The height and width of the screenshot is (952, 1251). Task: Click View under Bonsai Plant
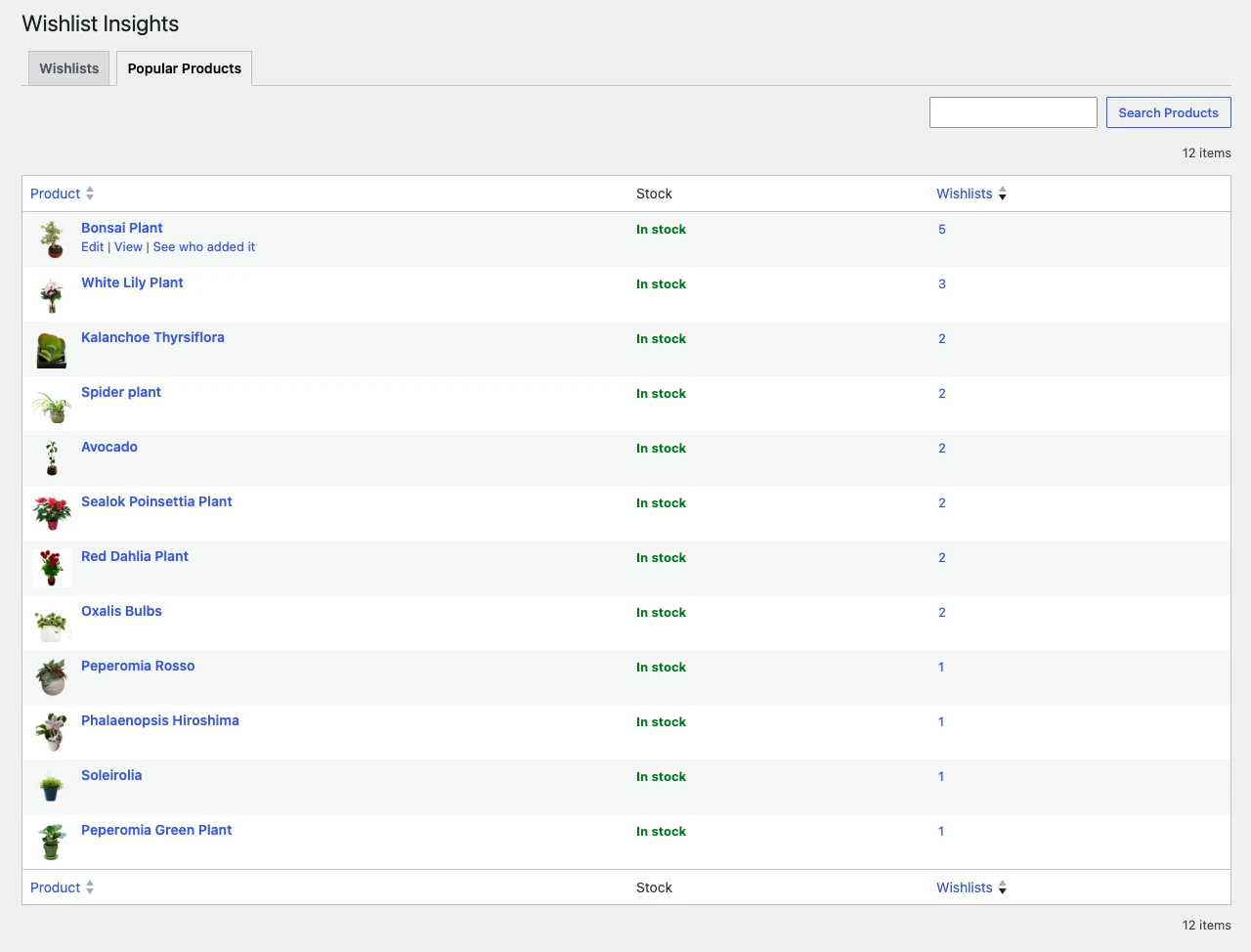(128, 247)
